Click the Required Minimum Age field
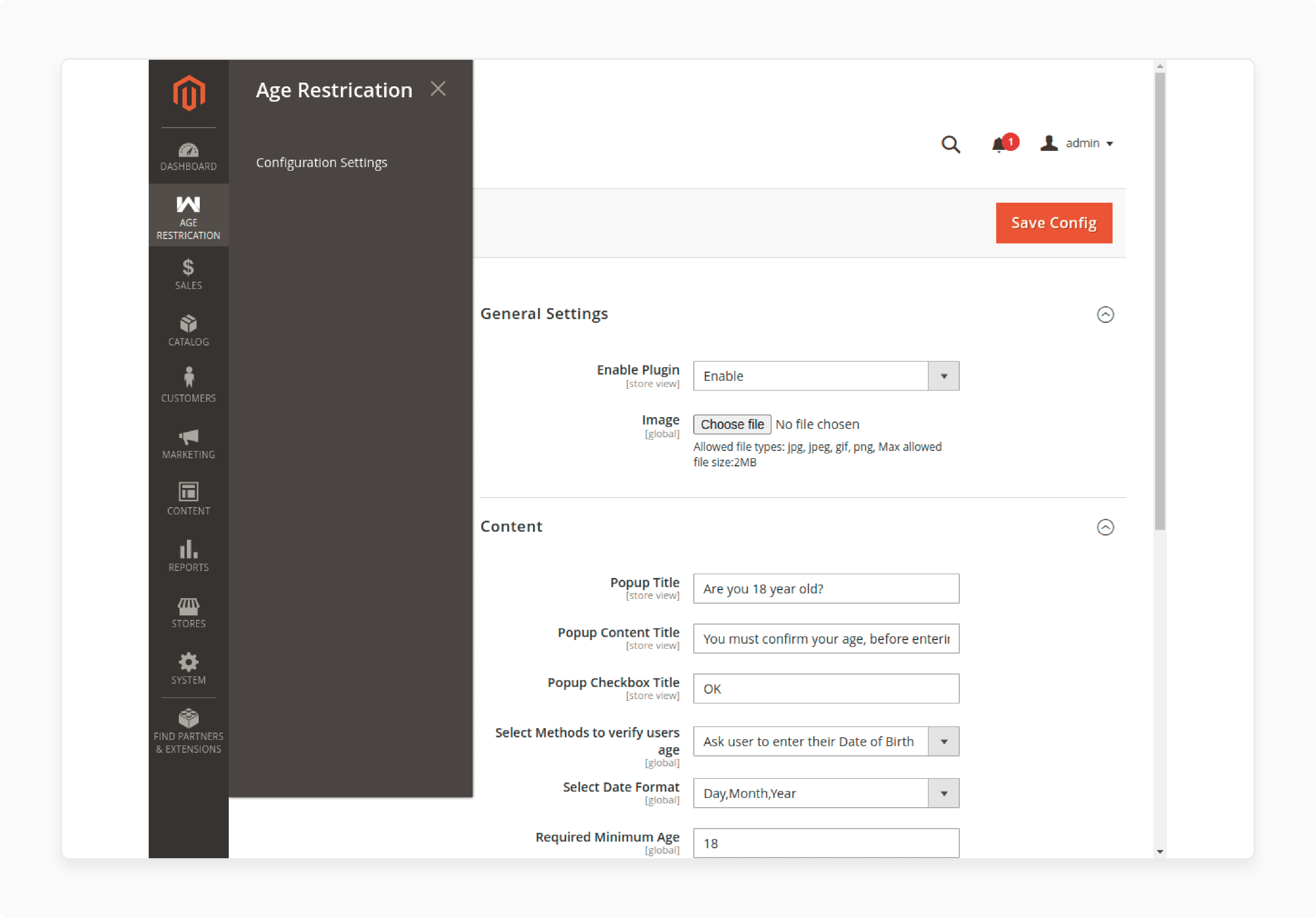 (x=826, y=843)
